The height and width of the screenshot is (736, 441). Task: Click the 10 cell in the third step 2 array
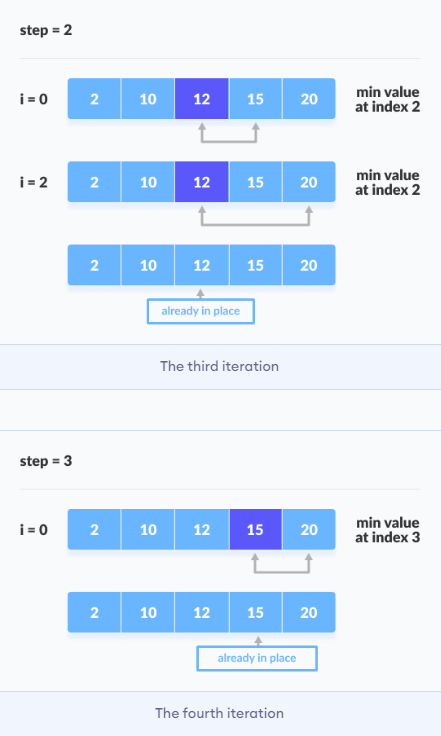[x=148, y=265]
